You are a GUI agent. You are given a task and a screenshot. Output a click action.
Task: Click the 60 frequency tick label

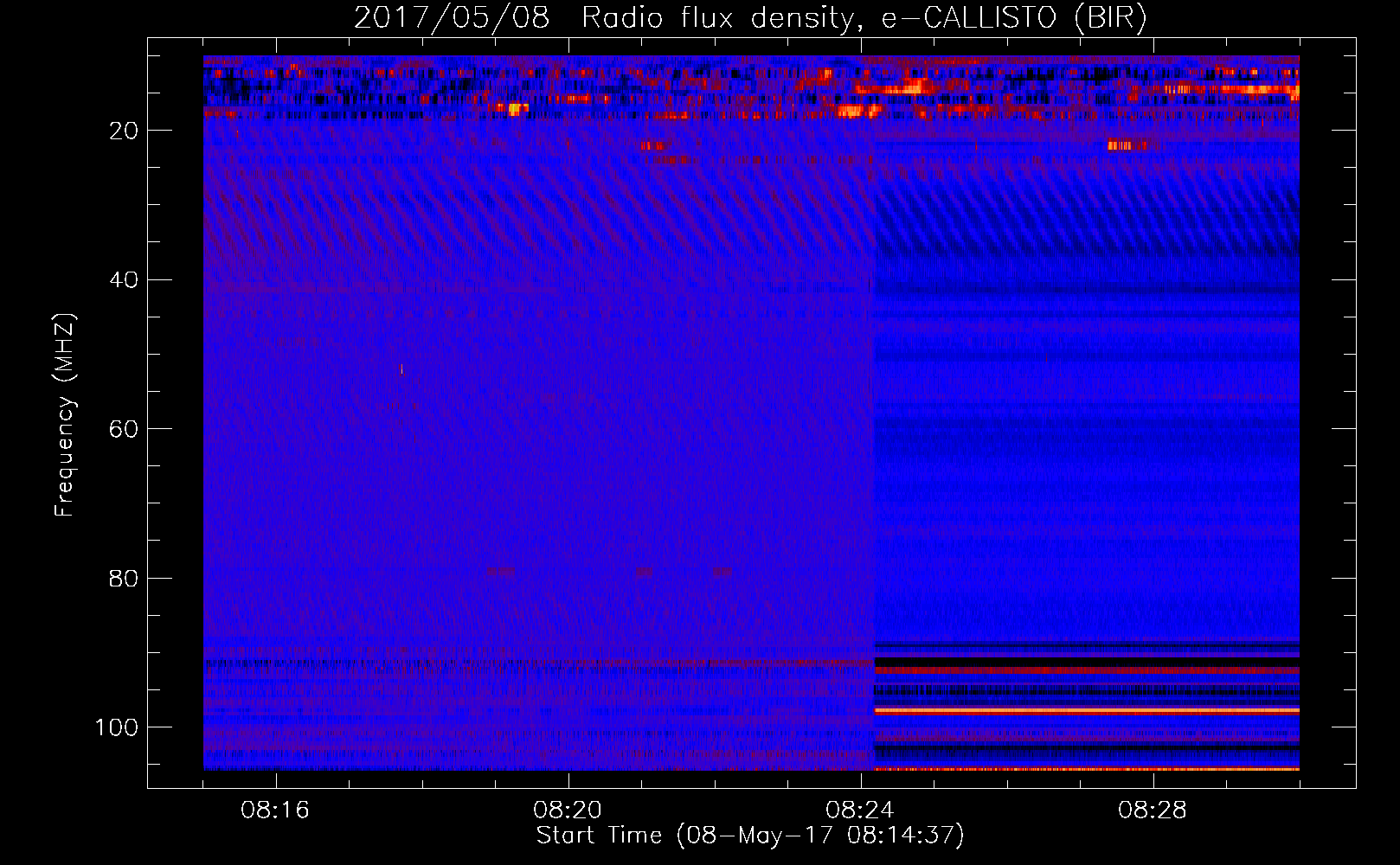click(x=124, y=429)
